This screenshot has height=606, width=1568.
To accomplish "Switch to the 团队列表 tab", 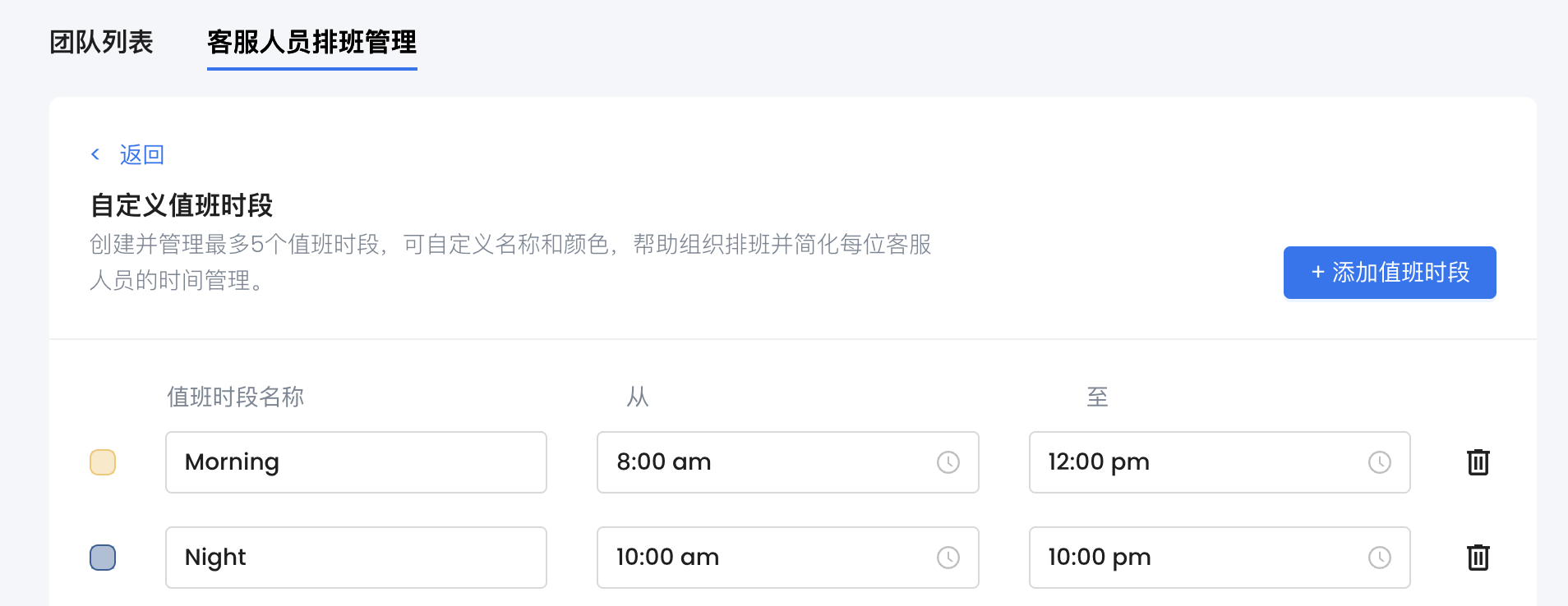I will 101,42.
